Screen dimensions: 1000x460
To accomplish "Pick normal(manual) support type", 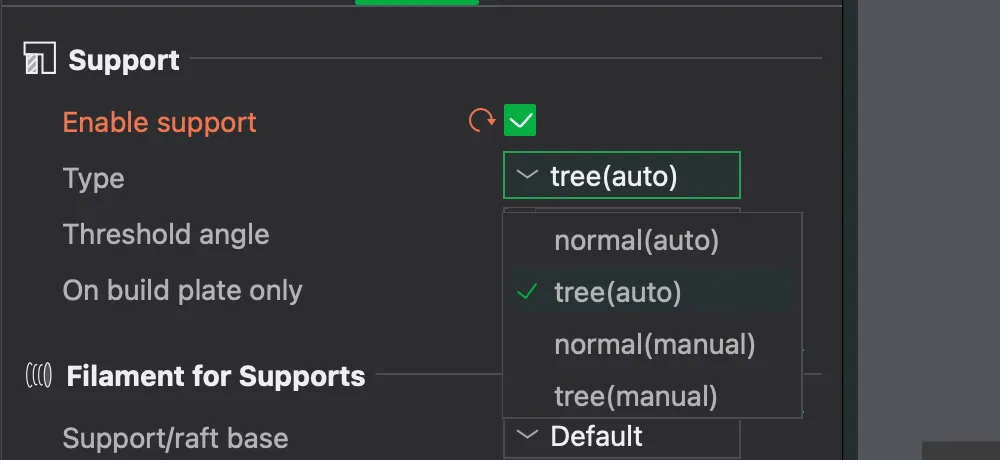I will click(652, 345).
